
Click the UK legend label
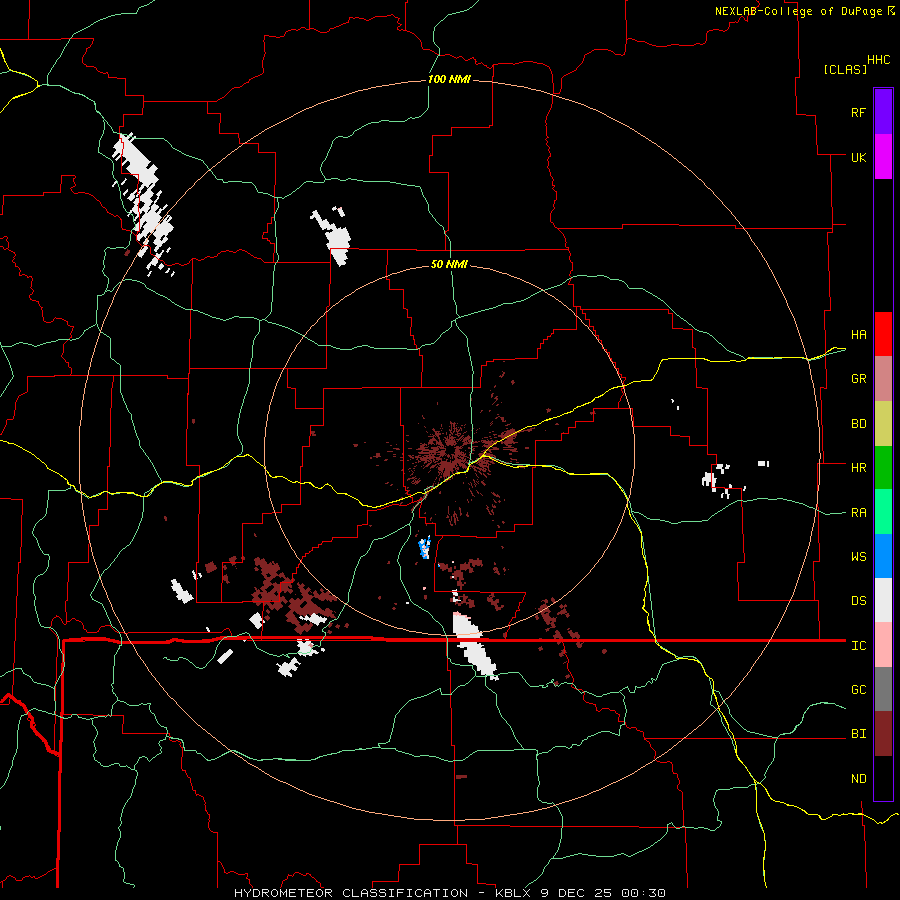coord(858,157)
